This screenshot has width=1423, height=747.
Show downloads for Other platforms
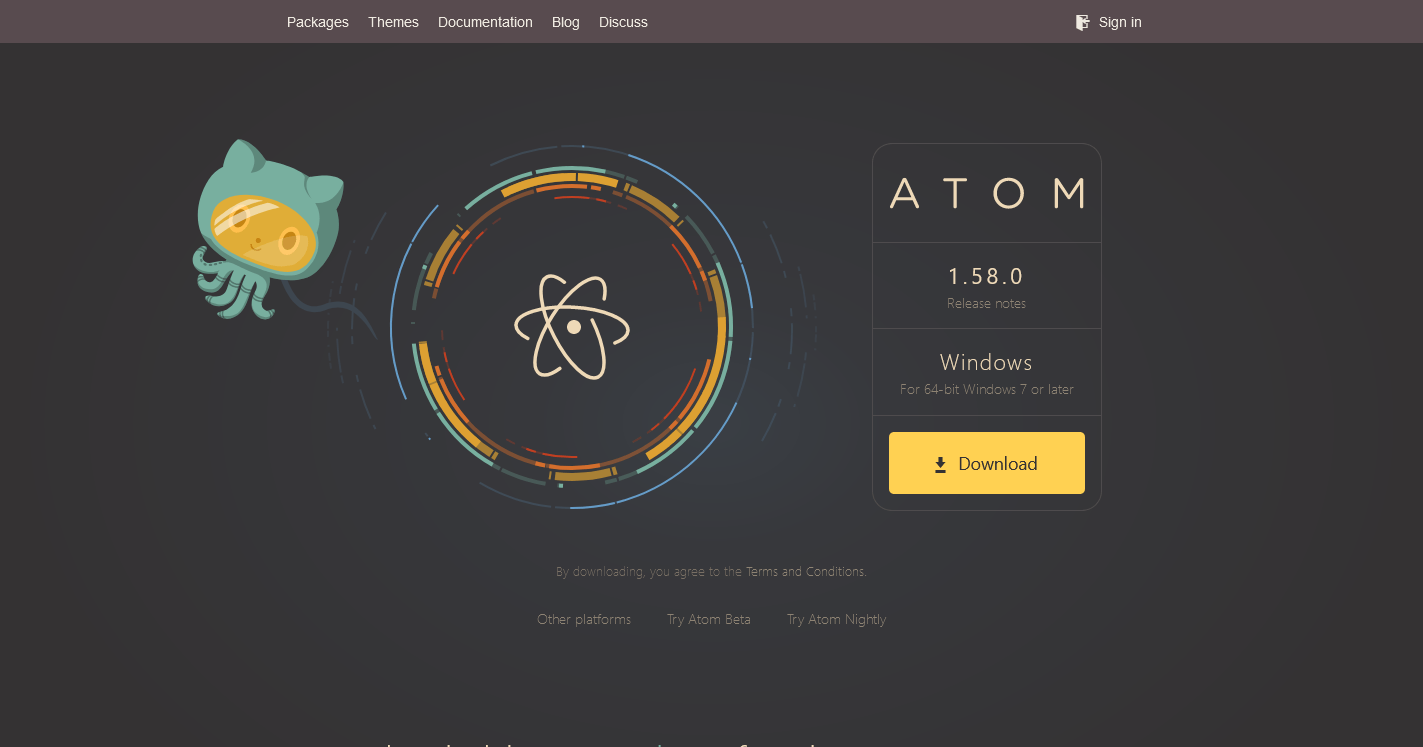coord(584,619)
